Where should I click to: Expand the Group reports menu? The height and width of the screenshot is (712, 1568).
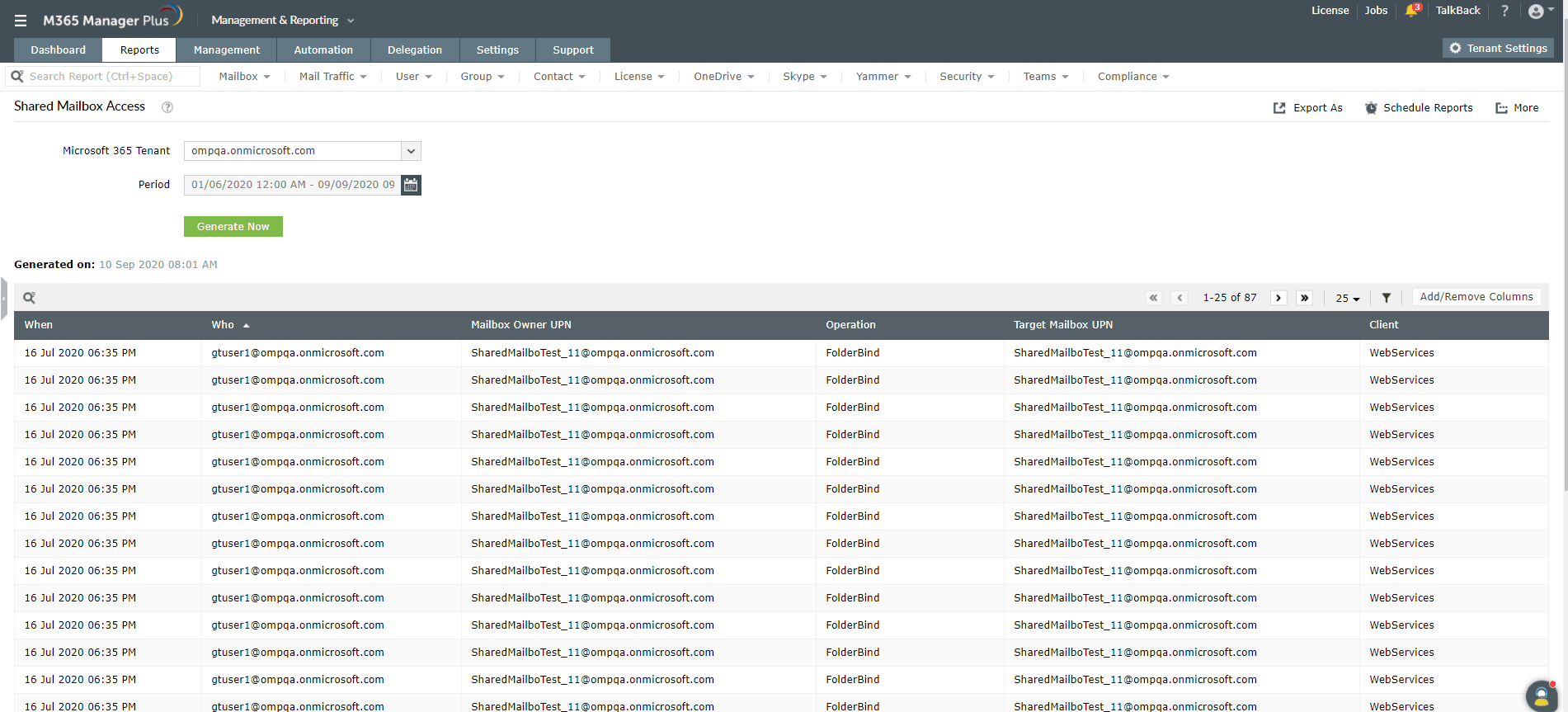(483, 77)
